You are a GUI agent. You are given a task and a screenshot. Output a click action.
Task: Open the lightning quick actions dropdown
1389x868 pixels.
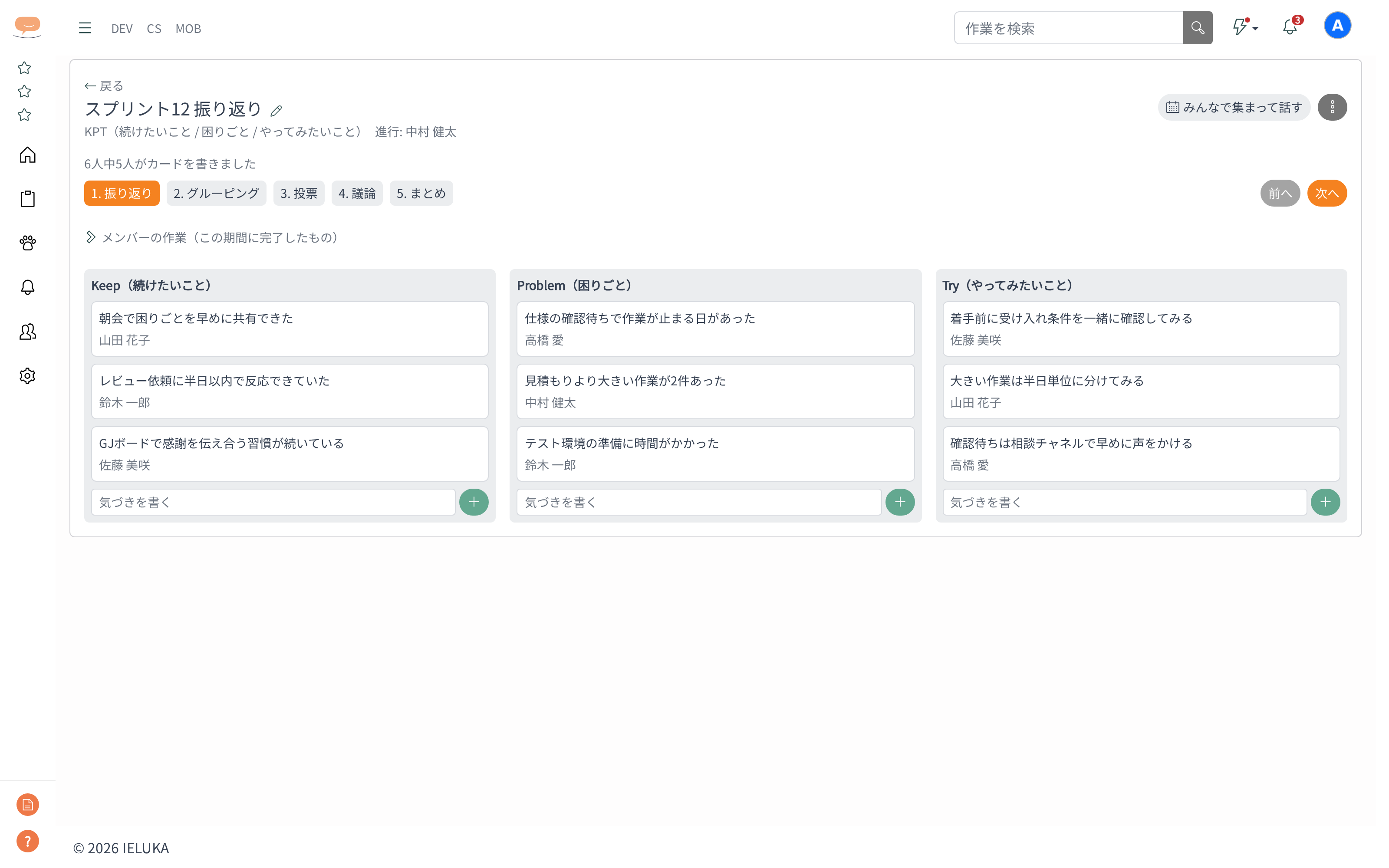(x=1245, y=27)
